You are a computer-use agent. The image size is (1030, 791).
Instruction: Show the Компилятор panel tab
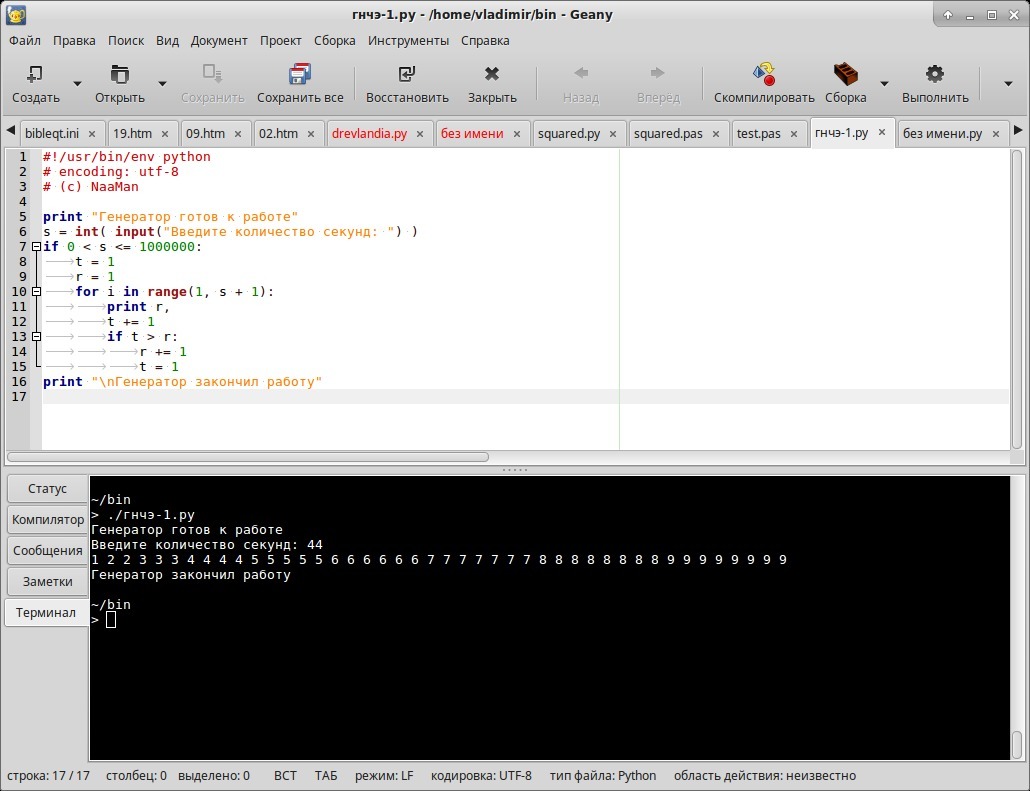point(47,520)
